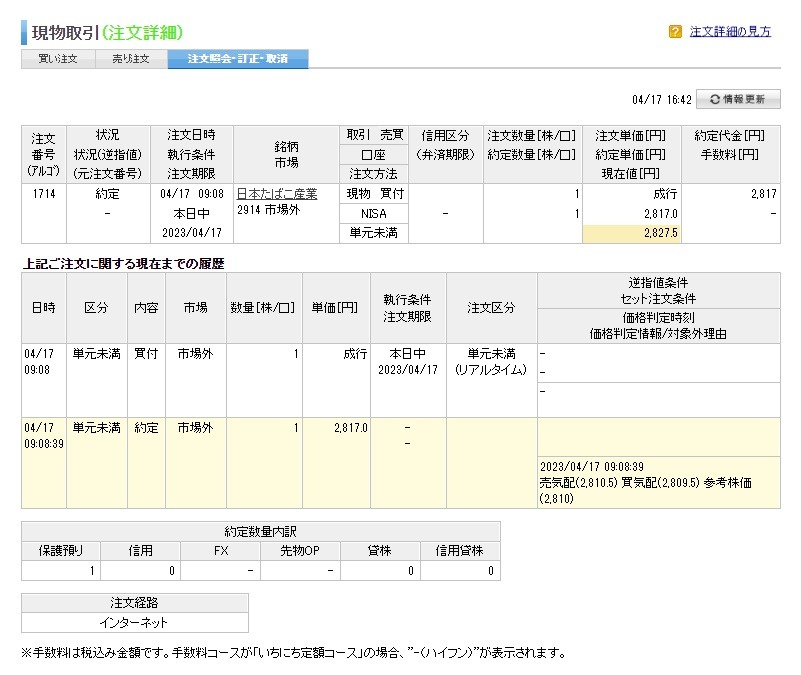Click the (リアルタイム) order type text

point(490,369)
